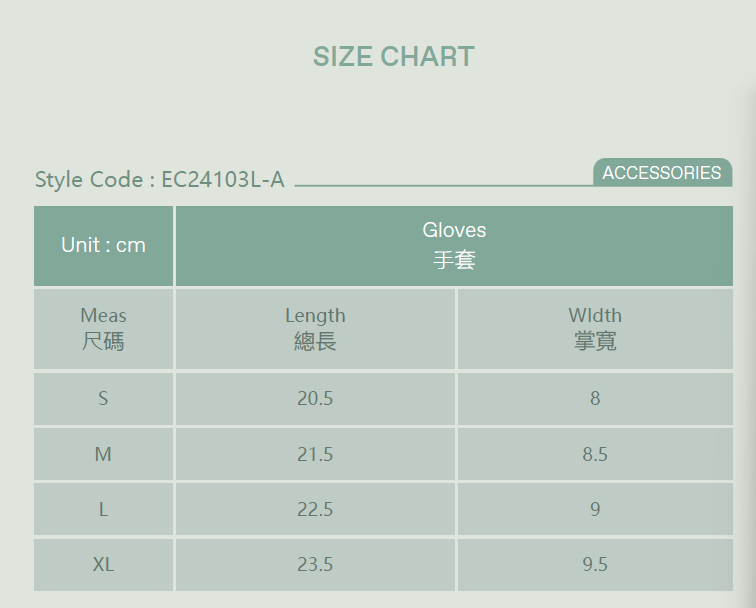Click the width value for size L

[x=595, y=509]
